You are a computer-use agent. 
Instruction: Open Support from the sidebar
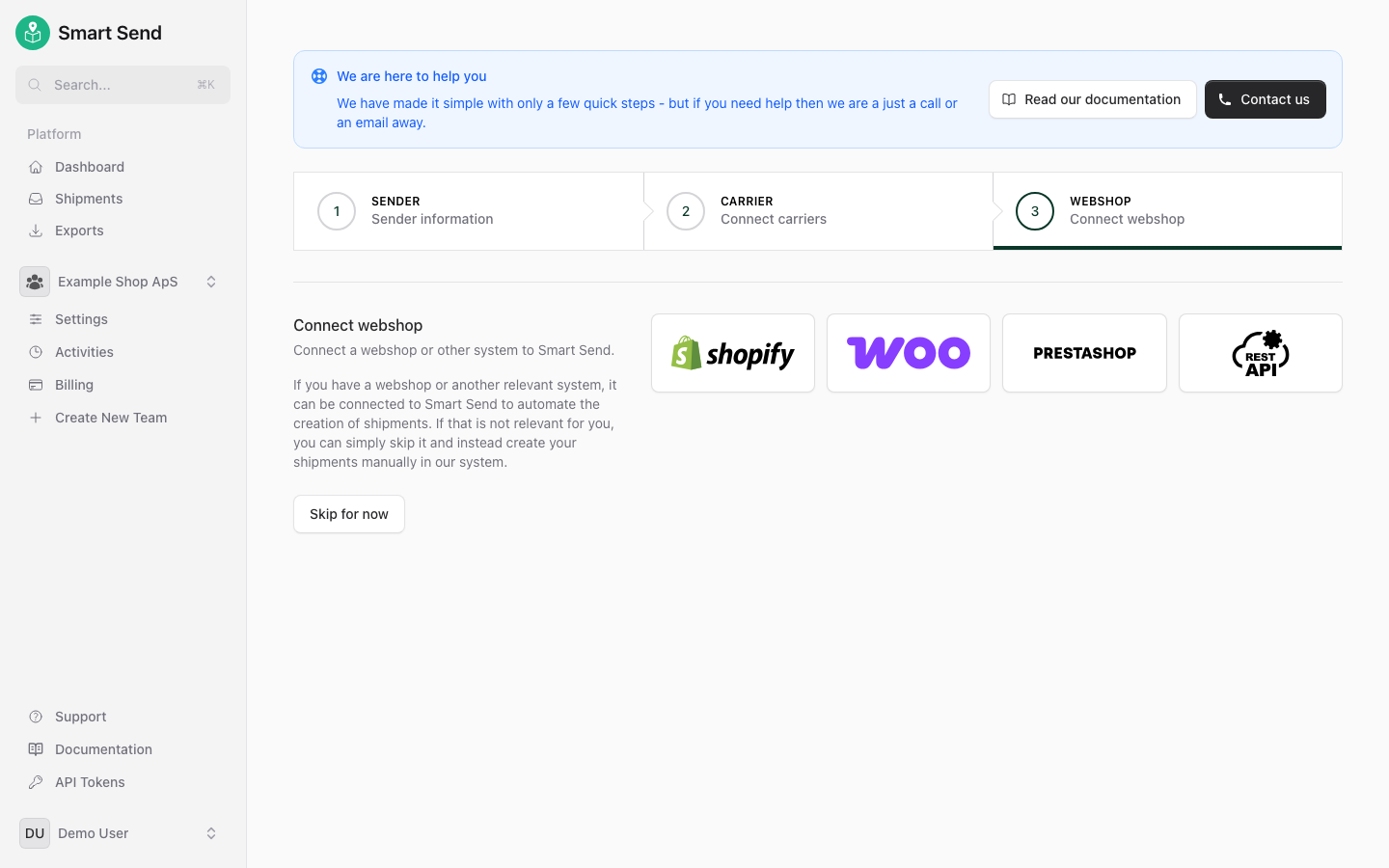point(78,717)
